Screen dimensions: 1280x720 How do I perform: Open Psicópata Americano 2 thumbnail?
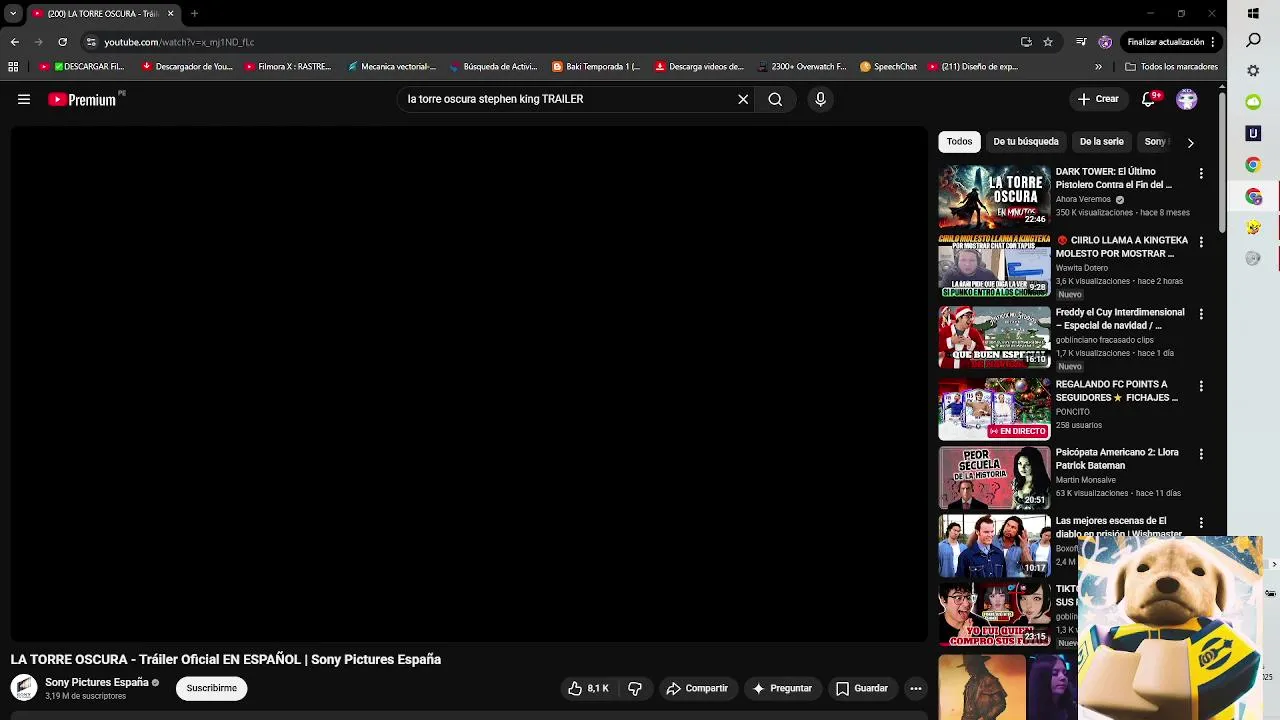(x=994, y=477)
